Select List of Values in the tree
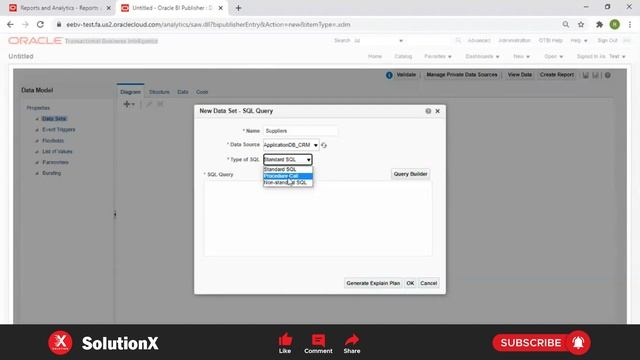Viewport: 640px width, 360px height. click(57, 151)
